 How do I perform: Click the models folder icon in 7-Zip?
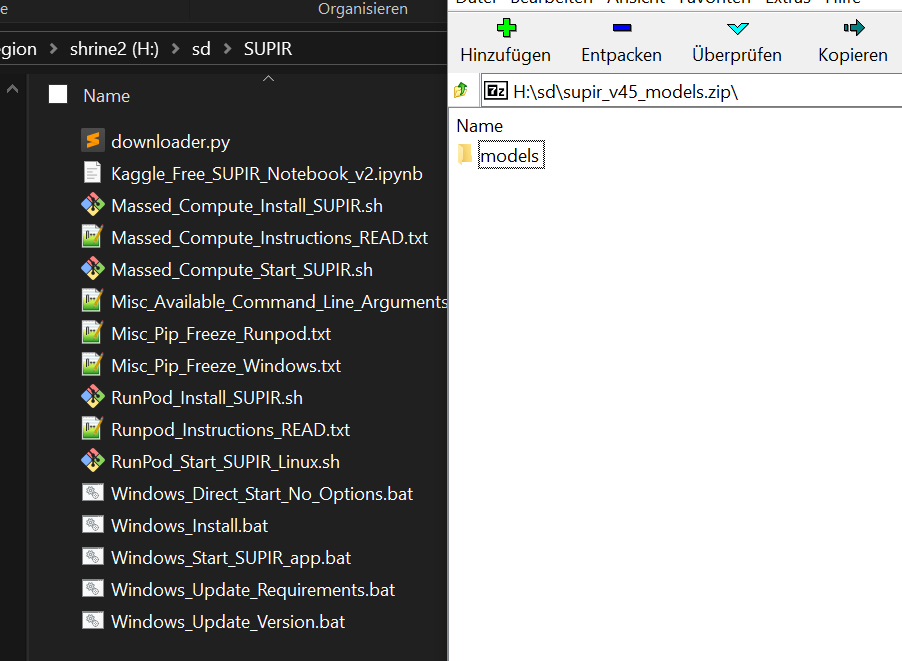click(x=466, y=155)
